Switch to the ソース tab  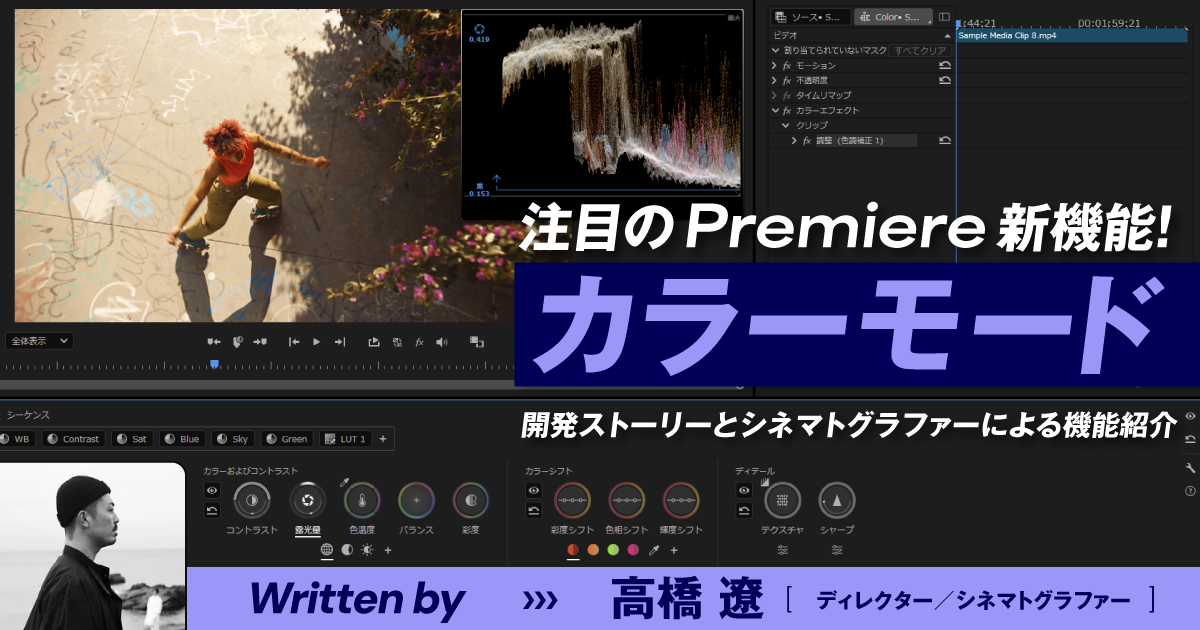811,17
